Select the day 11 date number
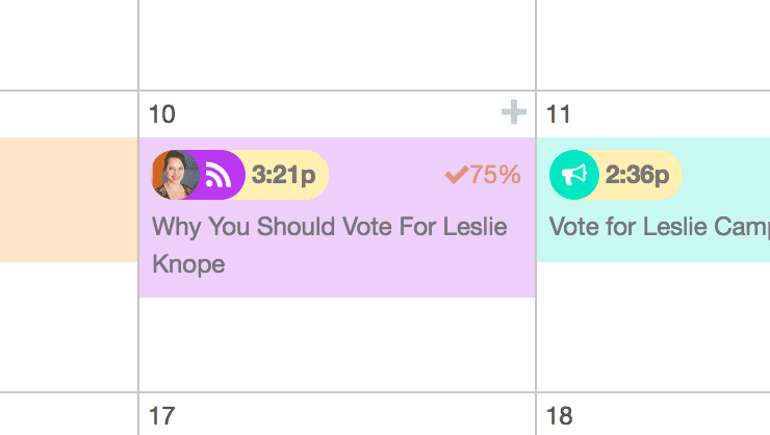 [x=558, y=114]
